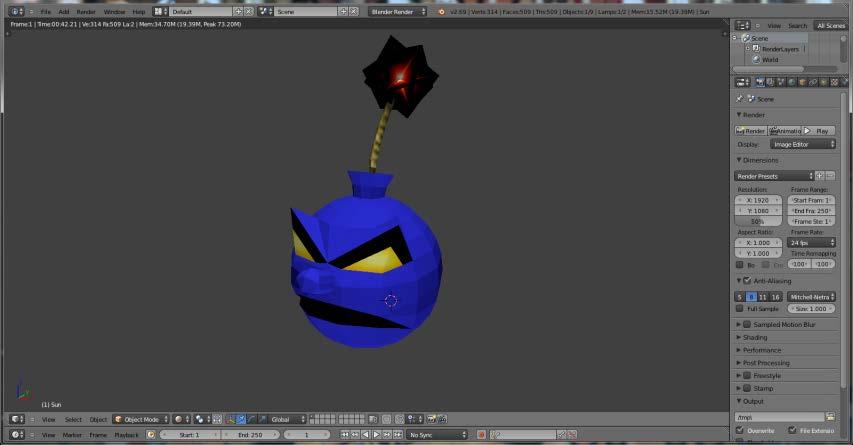
Task: Open the Display Image Editor dropdown
Action: click(802, 145)
